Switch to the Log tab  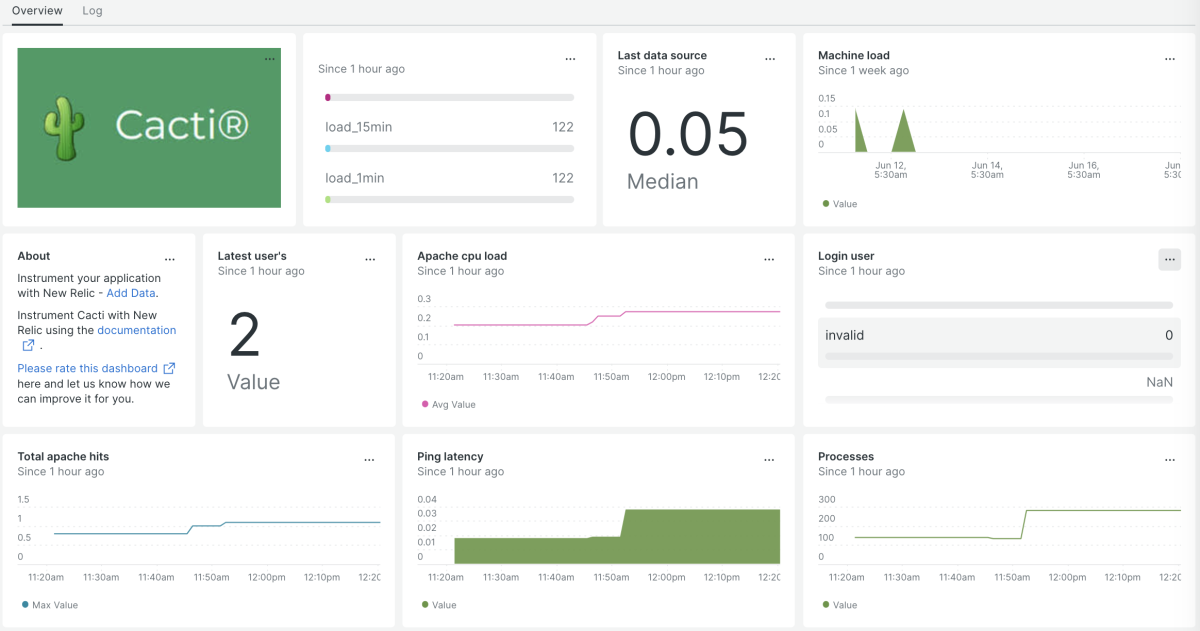tap(92, 11)
